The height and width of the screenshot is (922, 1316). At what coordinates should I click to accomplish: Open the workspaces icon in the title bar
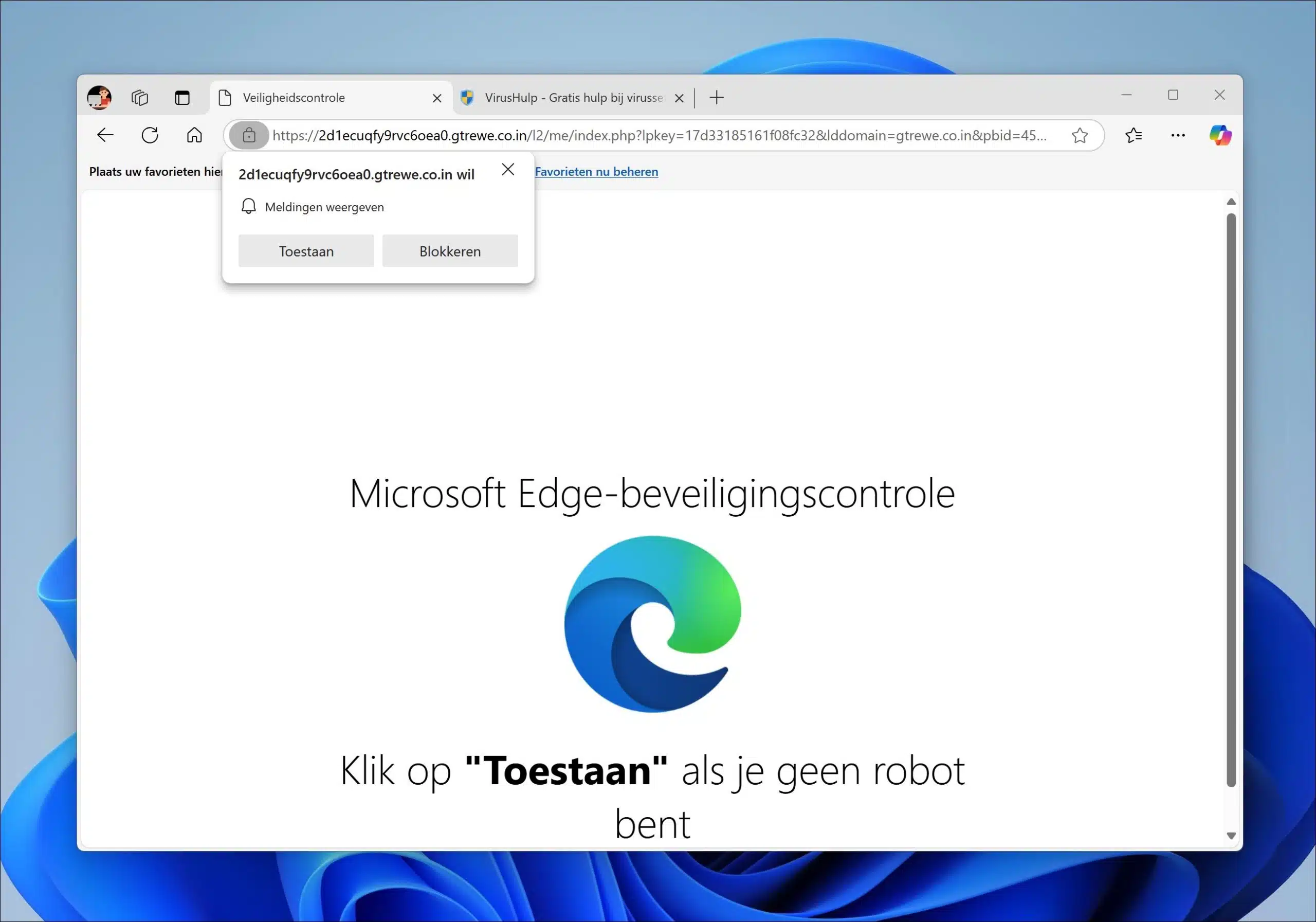tap(140, 98)
